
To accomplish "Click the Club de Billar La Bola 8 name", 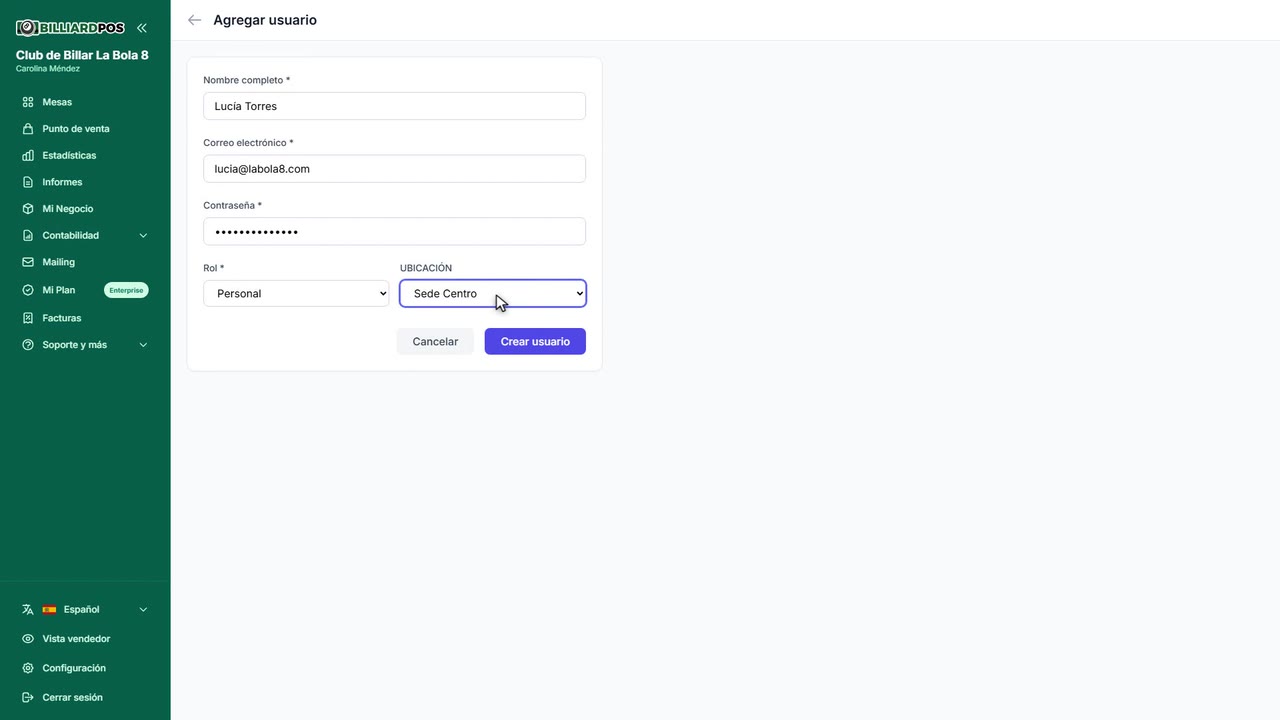I will 82,55.
